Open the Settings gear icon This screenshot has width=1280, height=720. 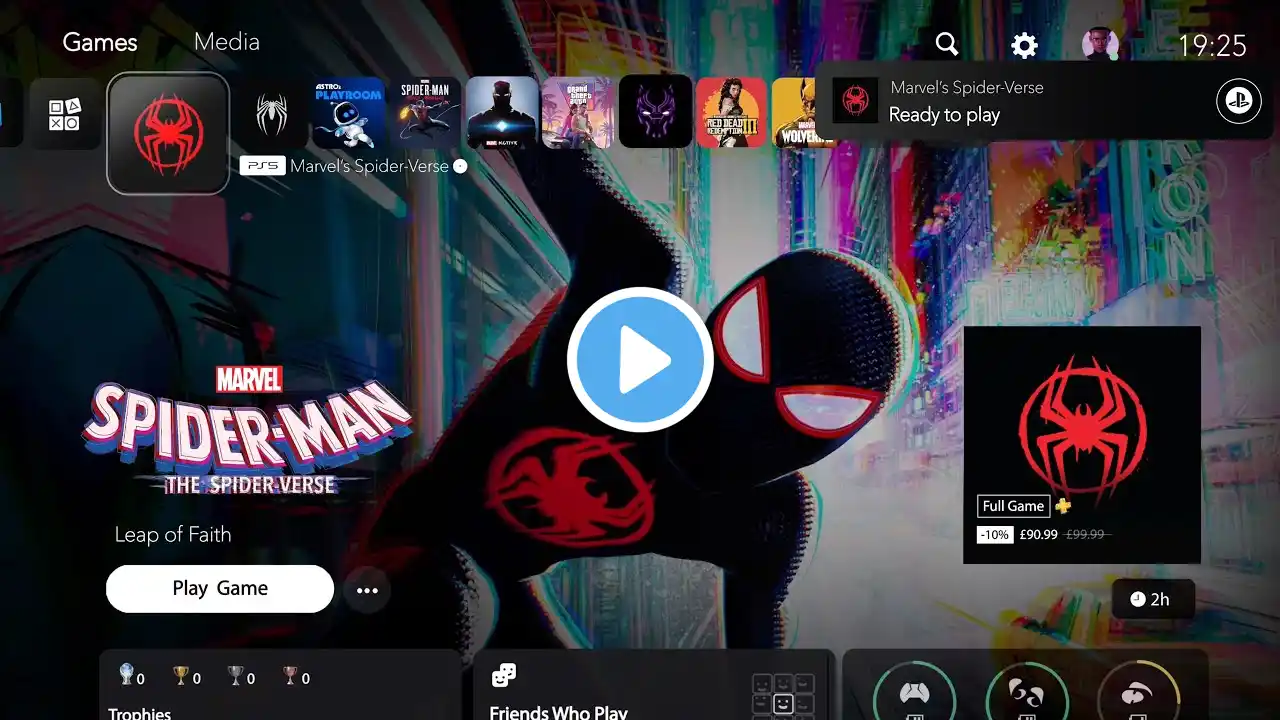tap(1024, 45)
